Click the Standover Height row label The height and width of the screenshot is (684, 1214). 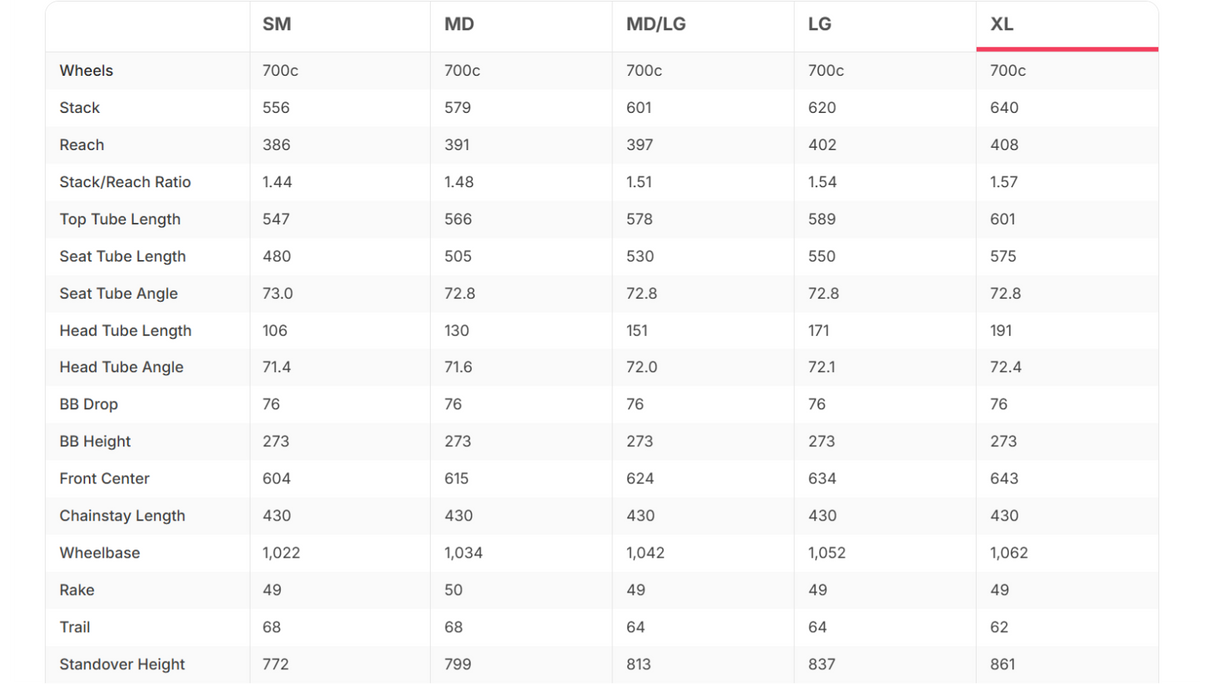(x=122, y=664)
